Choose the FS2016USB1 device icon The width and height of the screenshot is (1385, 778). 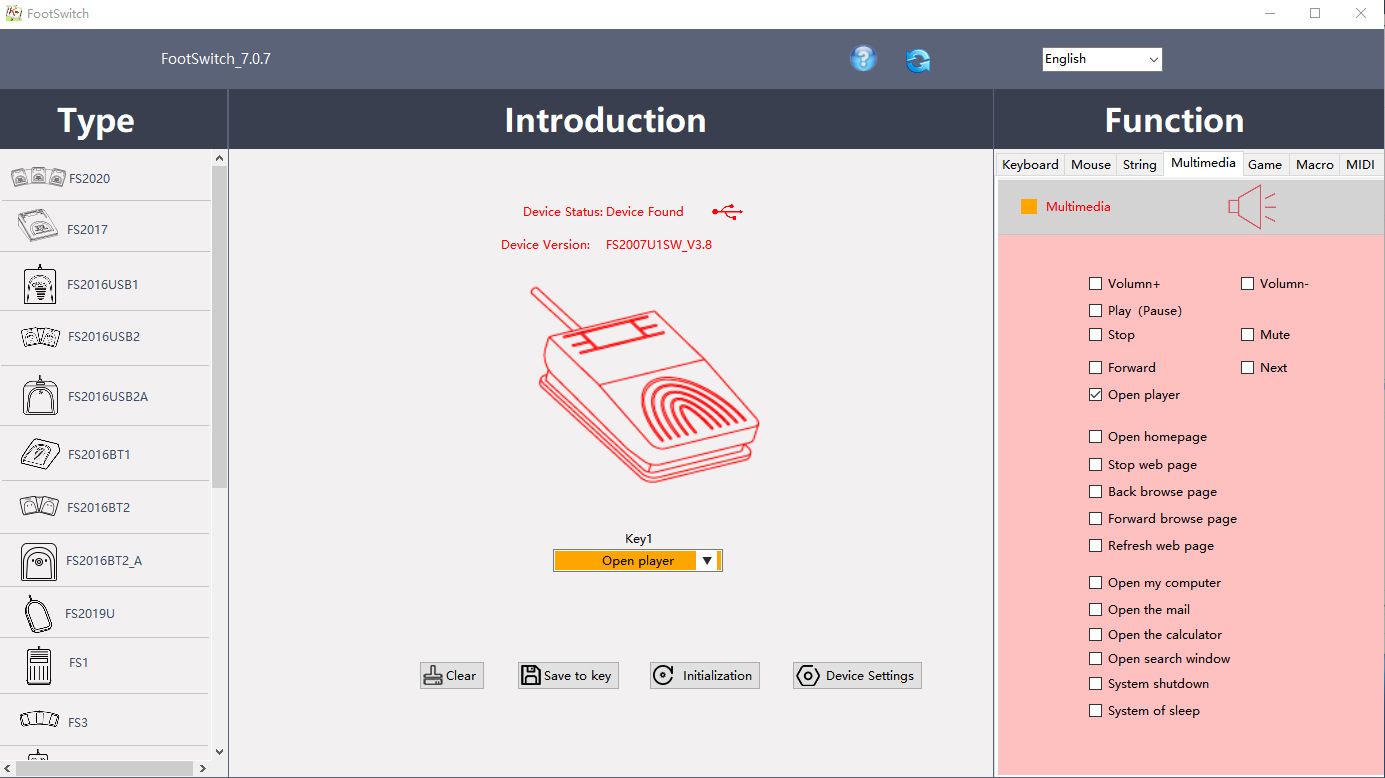point(40,284)
